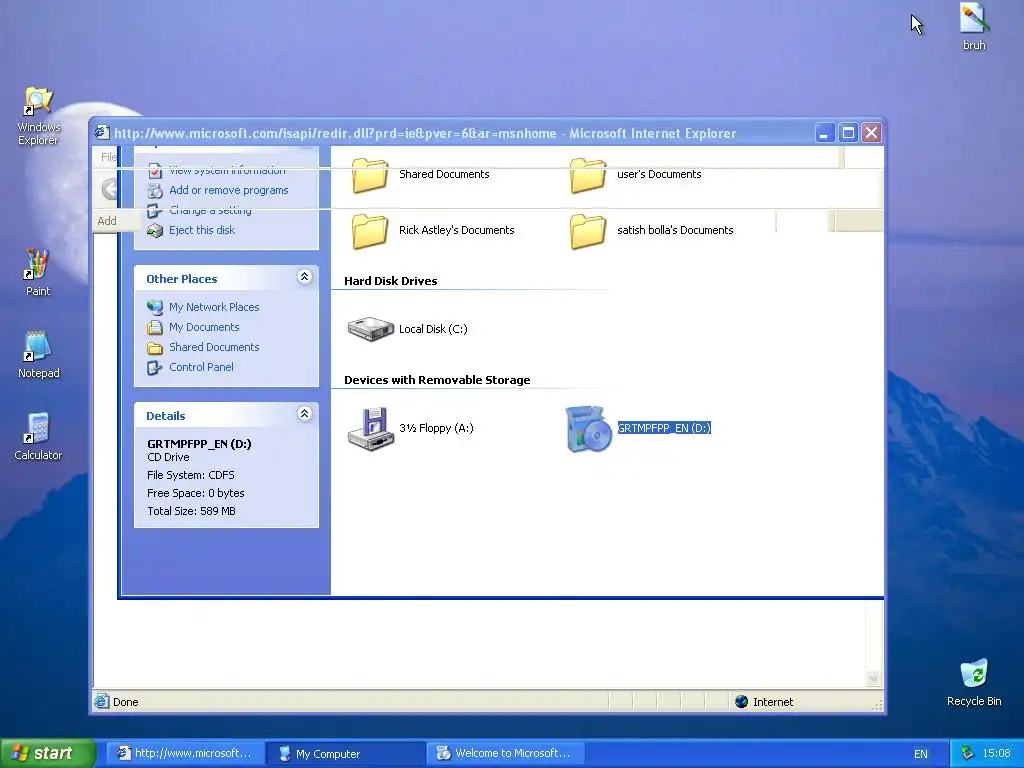Open the Control Panel link
Image resolution: width=1024 pixels, height=768 pixels.
tap(201, 367)
